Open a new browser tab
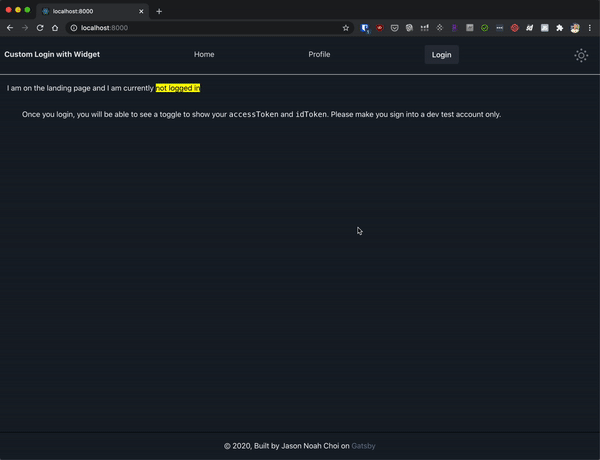This screenshot has width=600, height=460. coord(159,11)
